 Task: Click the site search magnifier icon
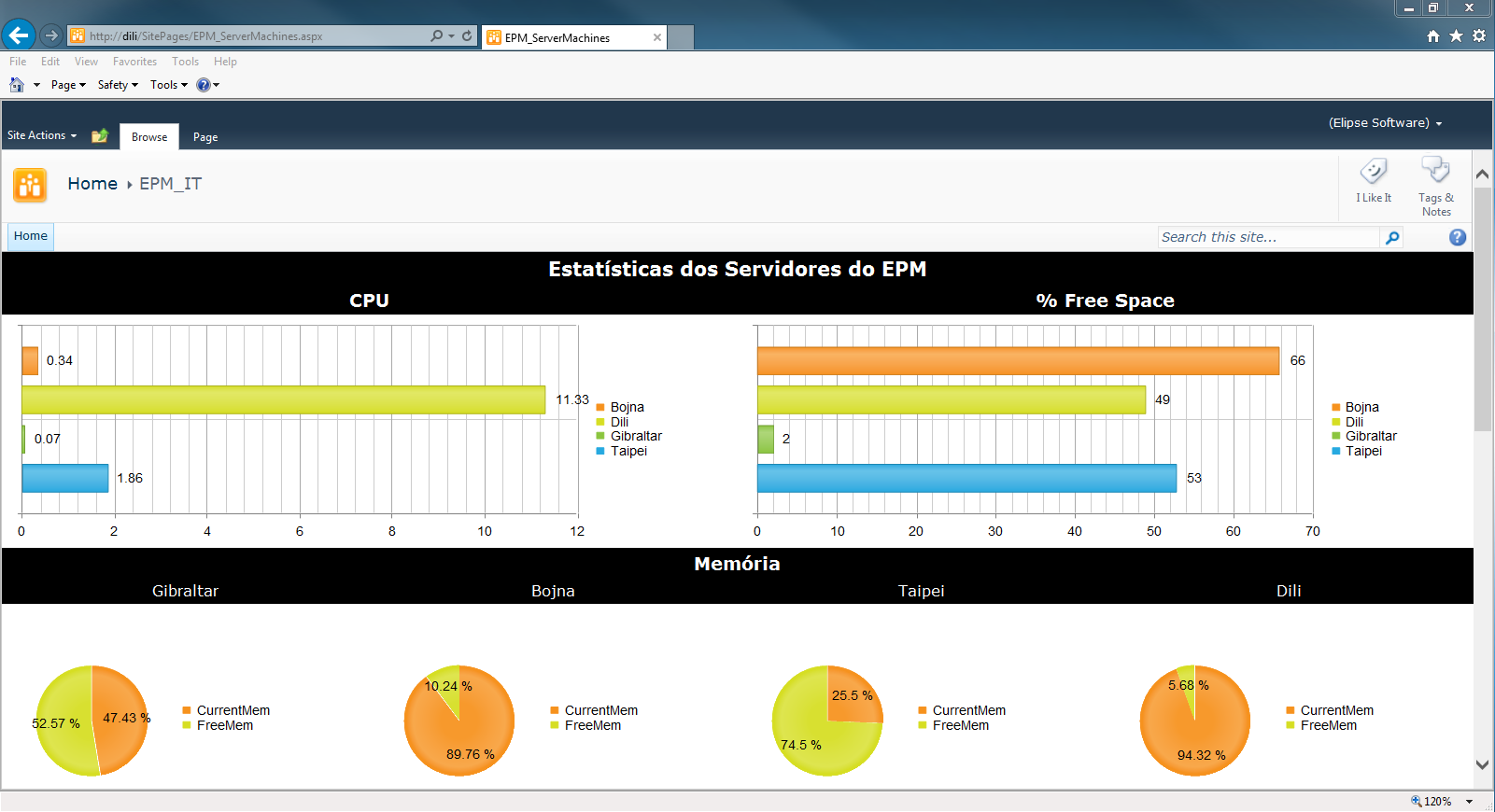[1391, 237]
